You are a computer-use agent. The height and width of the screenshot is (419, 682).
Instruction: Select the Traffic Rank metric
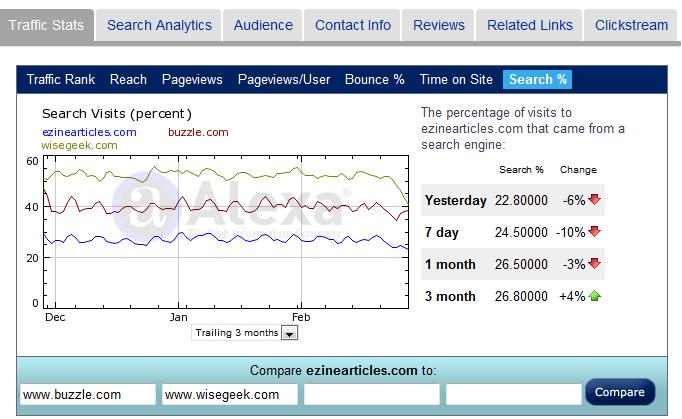click(60, 80)
